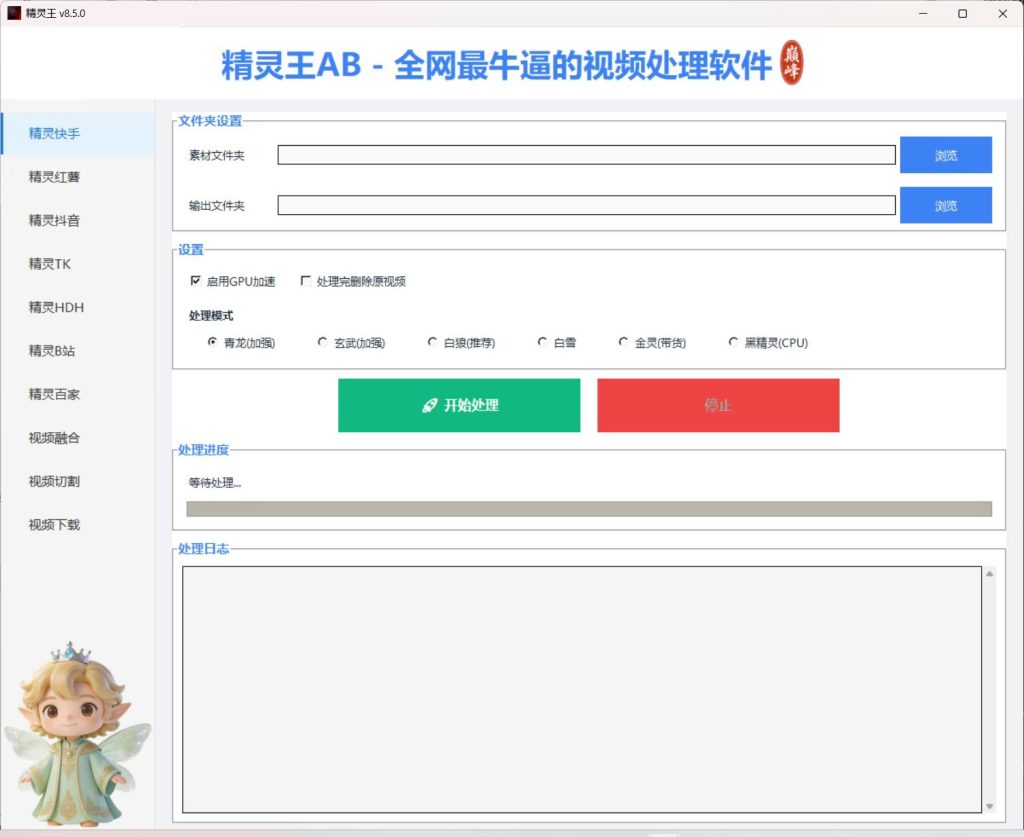Click the elf fairy mascot image
Viewport: 1024px width, 837px height.
77,734
